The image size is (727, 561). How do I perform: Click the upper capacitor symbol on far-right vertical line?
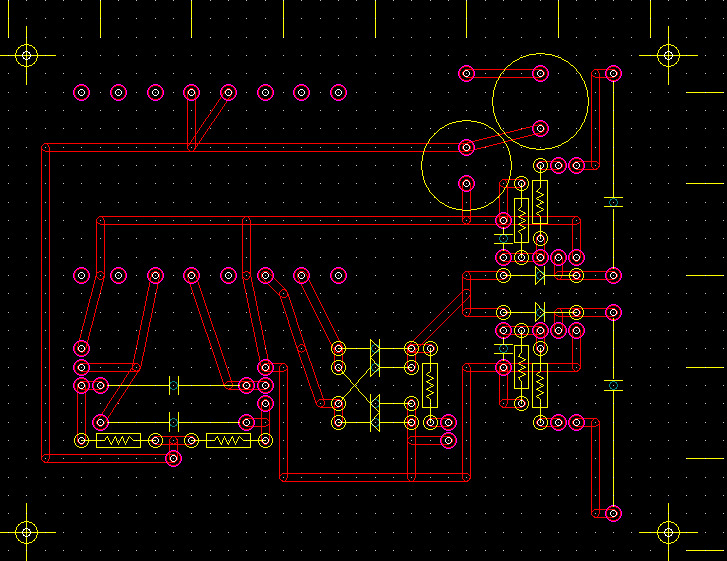(613, 202)
